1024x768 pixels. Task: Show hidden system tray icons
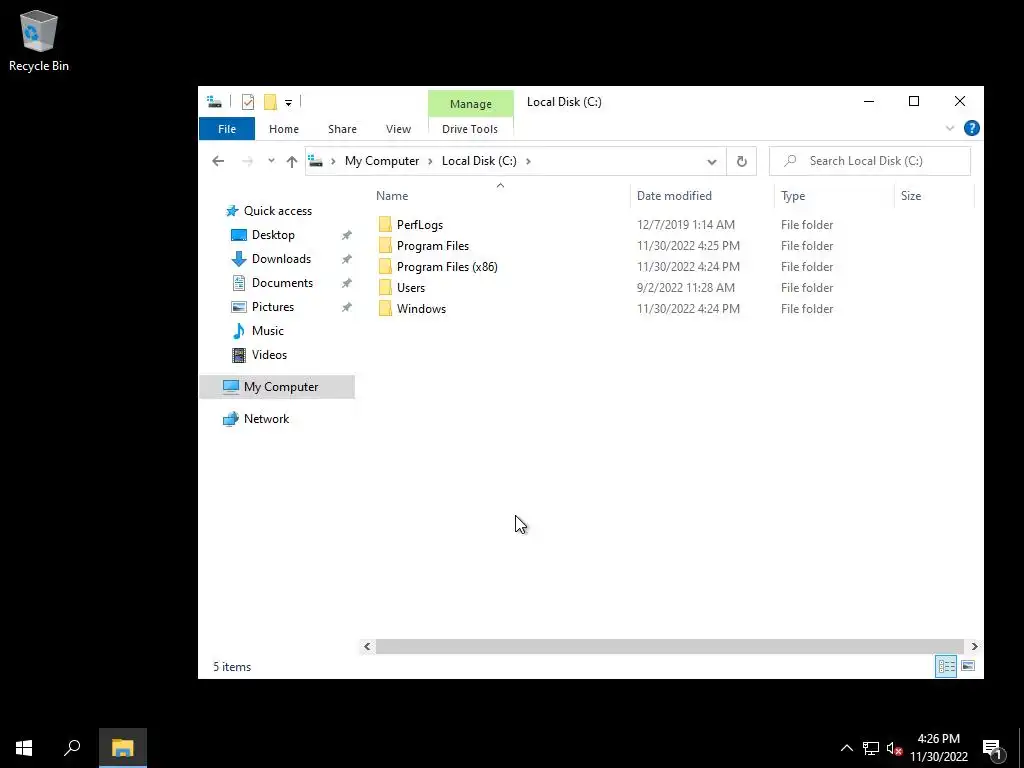click(x=846, y=748)
